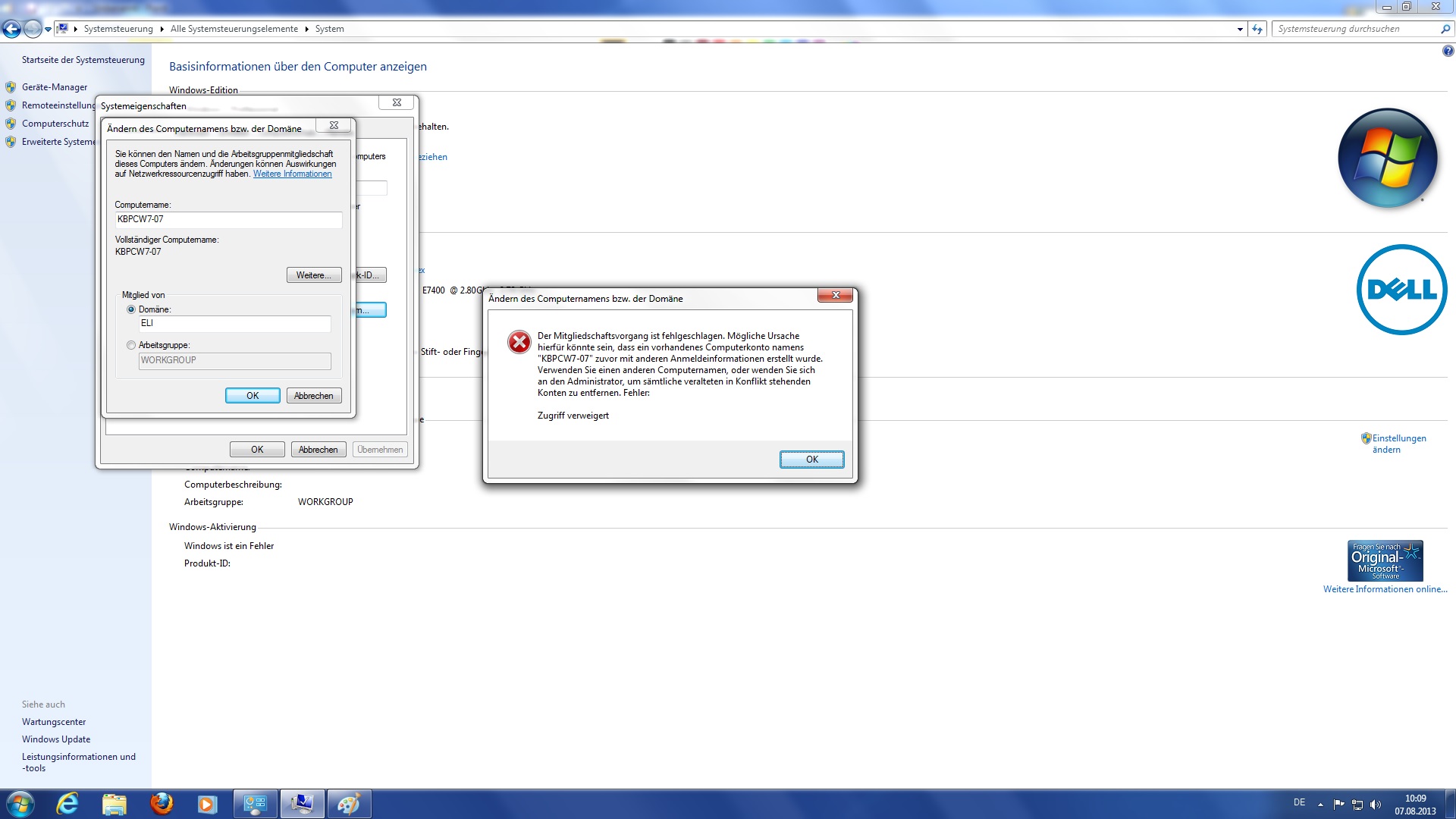
Task: Open Firefox from the taskbar
Action: tap(161, 804)
